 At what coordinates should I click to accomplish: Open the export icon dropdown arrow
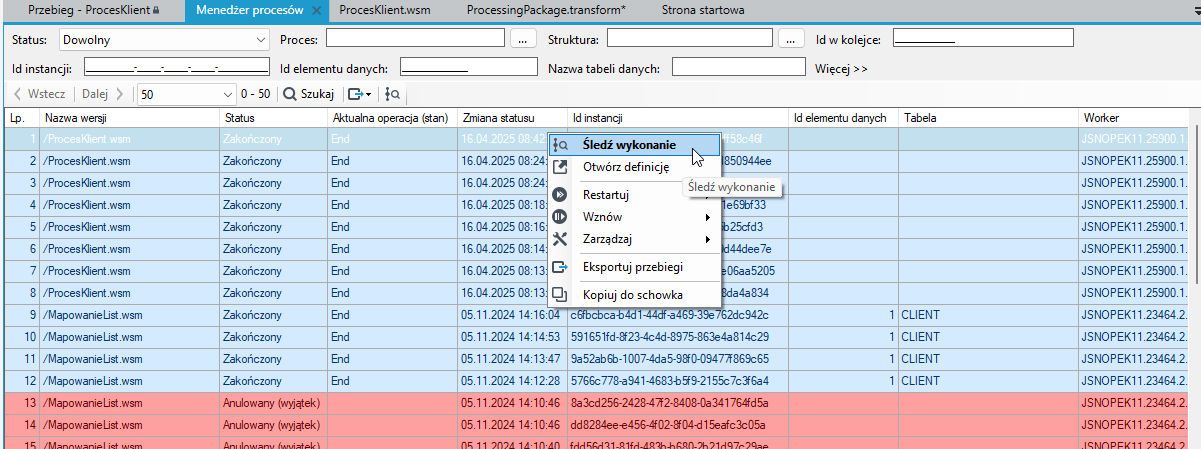point(369,94)
